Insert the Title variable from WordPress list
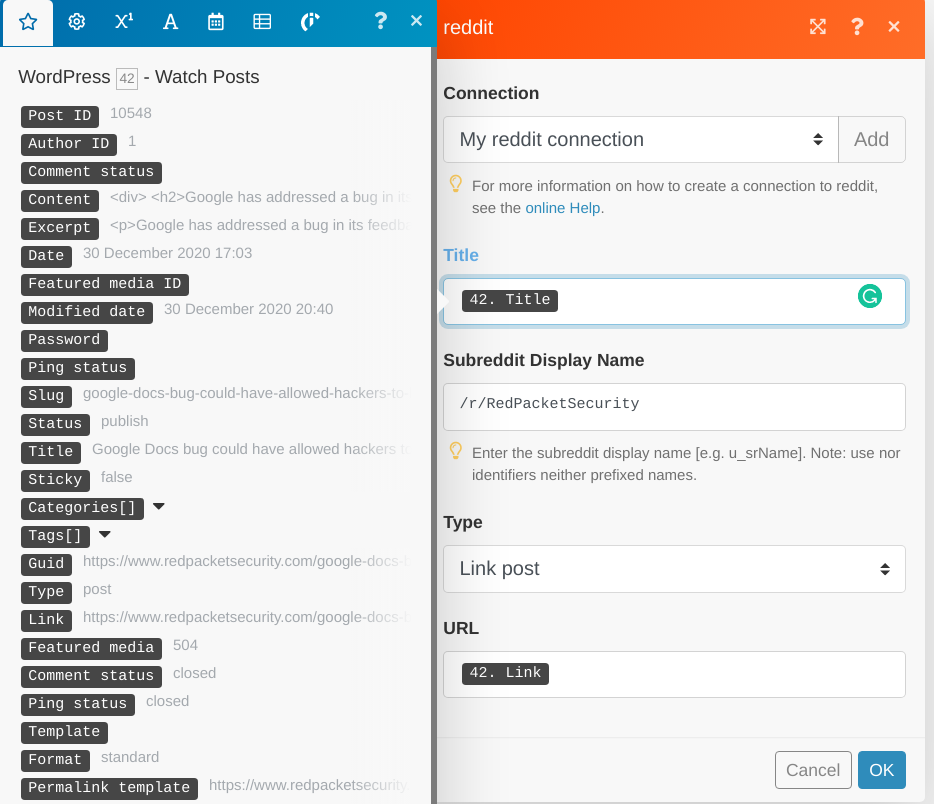The height and width of the screenshot is (804, 934). point(51,452)
